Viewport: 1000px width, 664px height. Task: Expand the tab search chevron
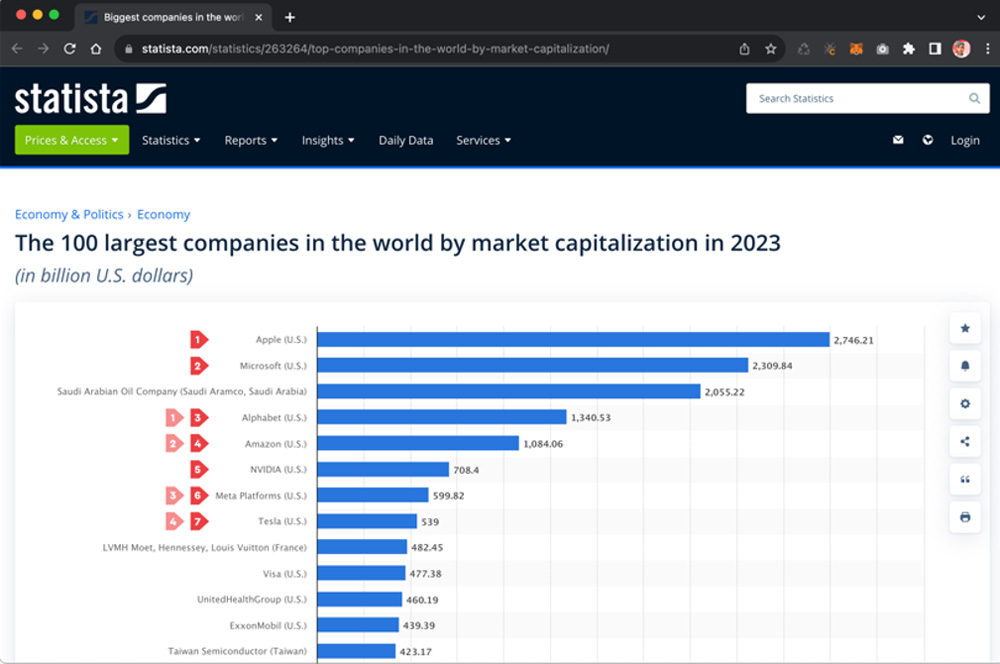click(x=981, y=17)
